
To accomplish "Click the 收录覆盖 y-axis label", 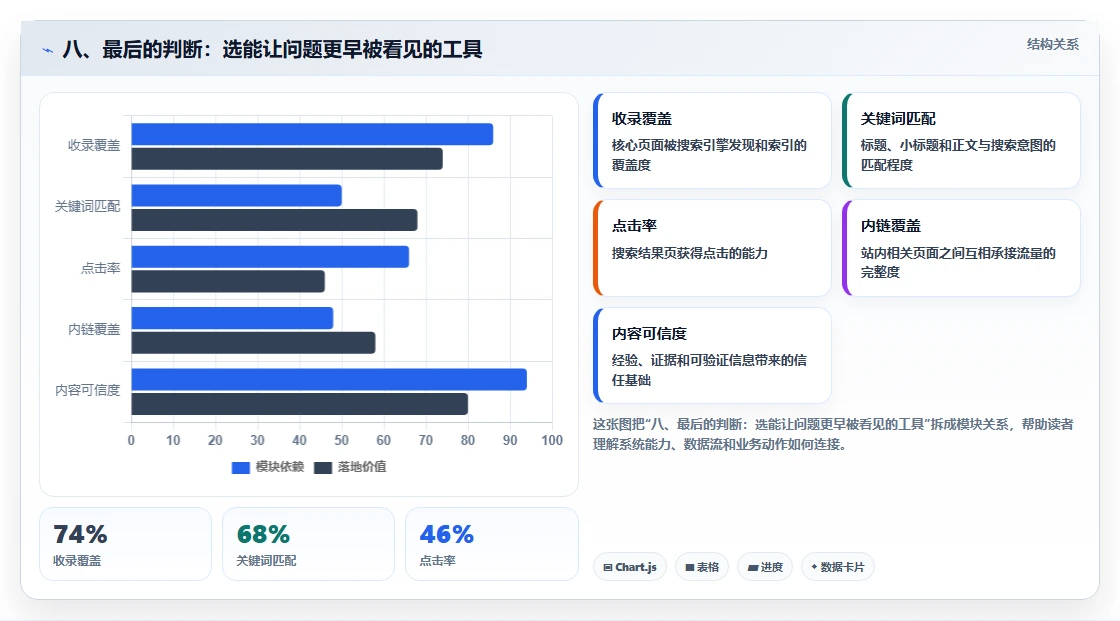I will tap(94, 146).
